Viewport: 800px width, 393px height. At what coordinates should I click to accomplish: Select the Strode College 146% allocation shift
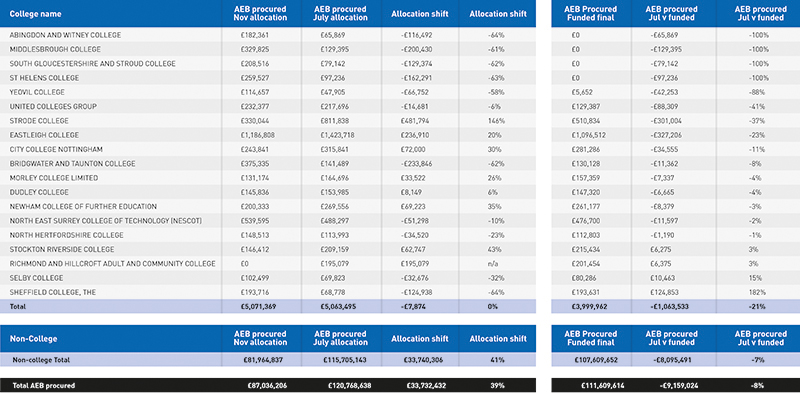coord(497,121)
